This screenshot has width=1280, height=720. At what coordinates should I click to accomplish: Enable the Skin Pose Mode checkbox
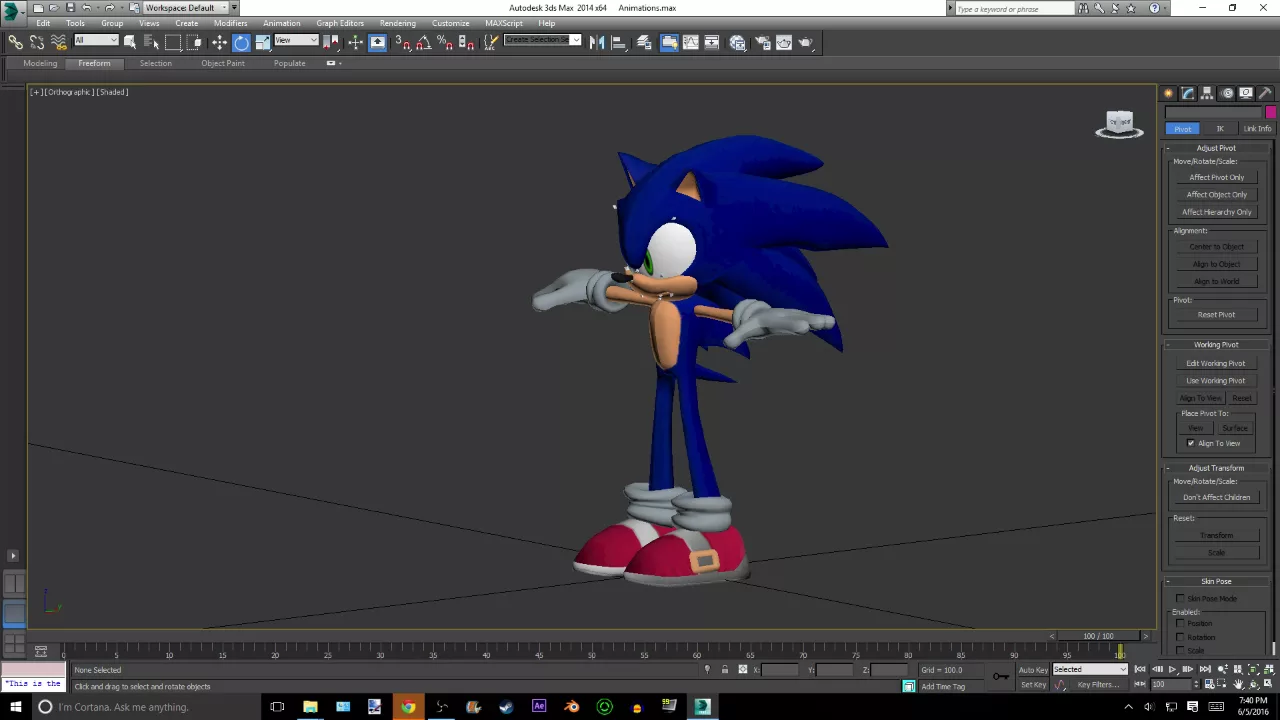[1181, 599]
